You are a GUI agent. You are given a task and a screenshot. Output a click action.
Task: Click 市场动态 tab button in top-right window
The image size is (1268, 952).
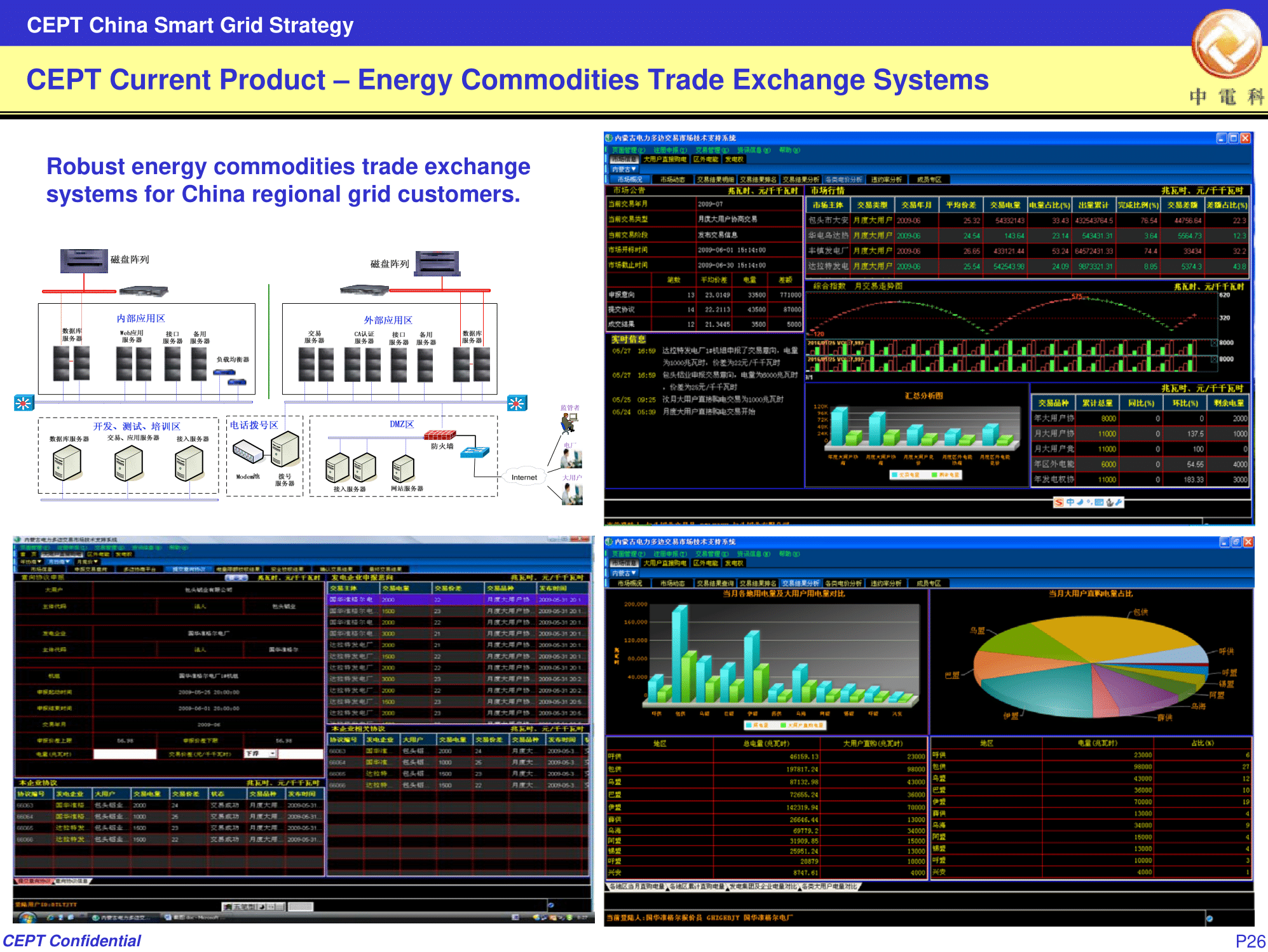click(x=672, y=180)
